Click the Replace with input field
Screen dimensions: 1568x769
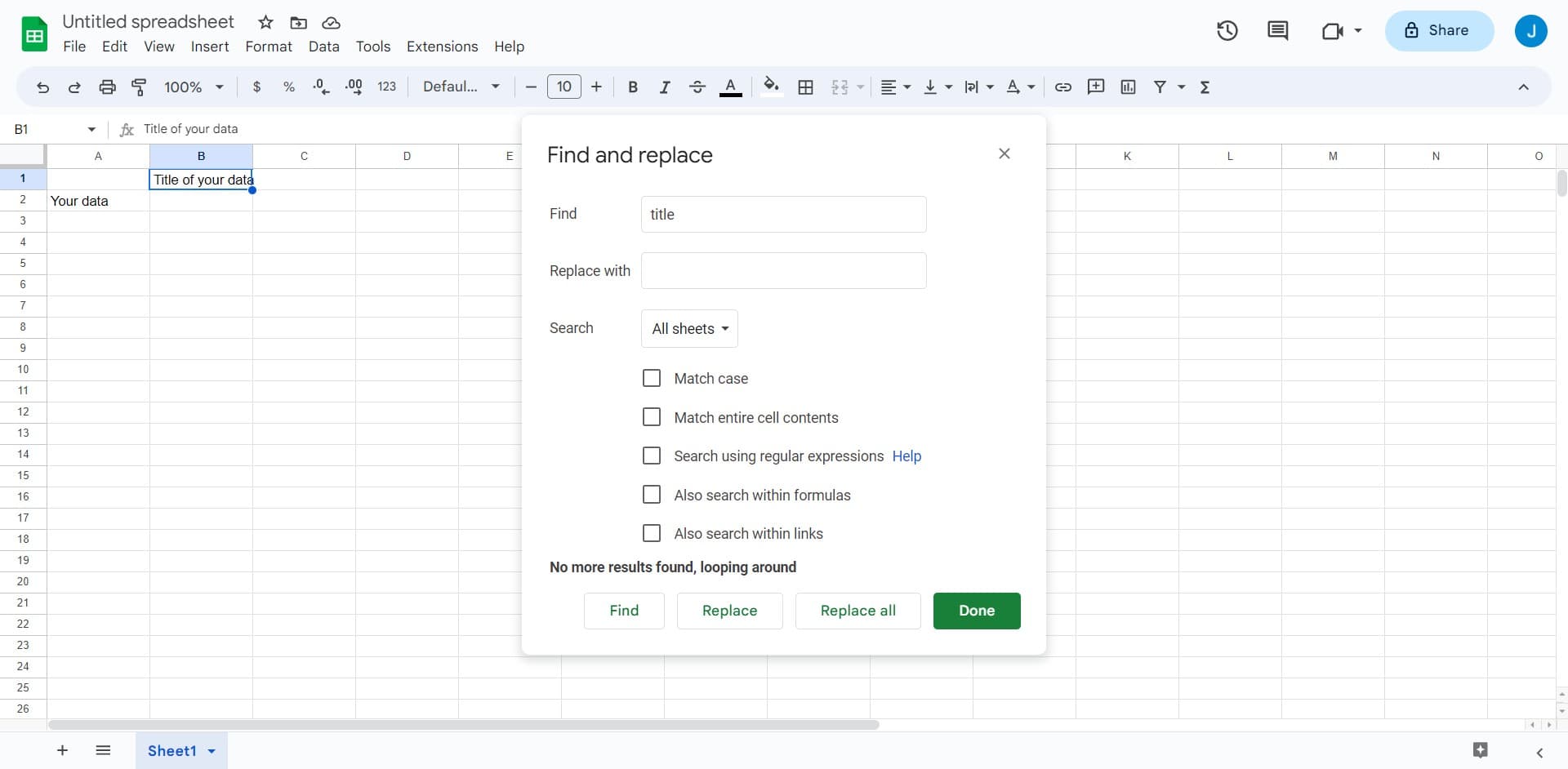(x=783, y=270)
